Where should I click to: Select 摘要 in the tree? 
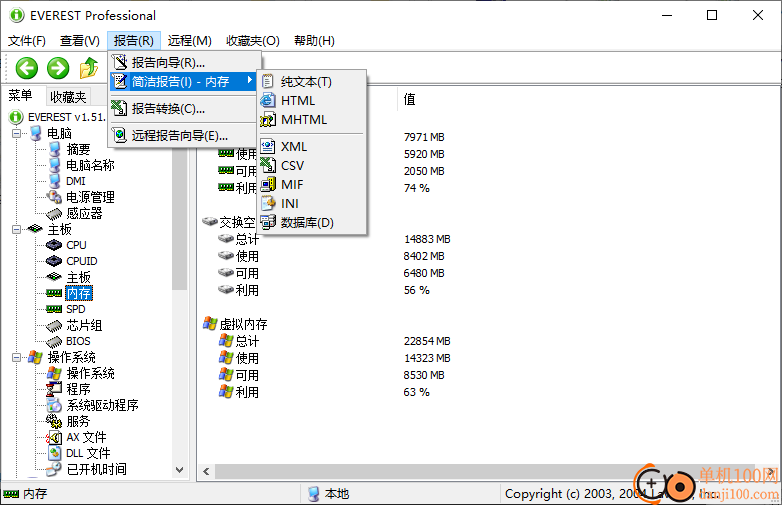[78, 149]
